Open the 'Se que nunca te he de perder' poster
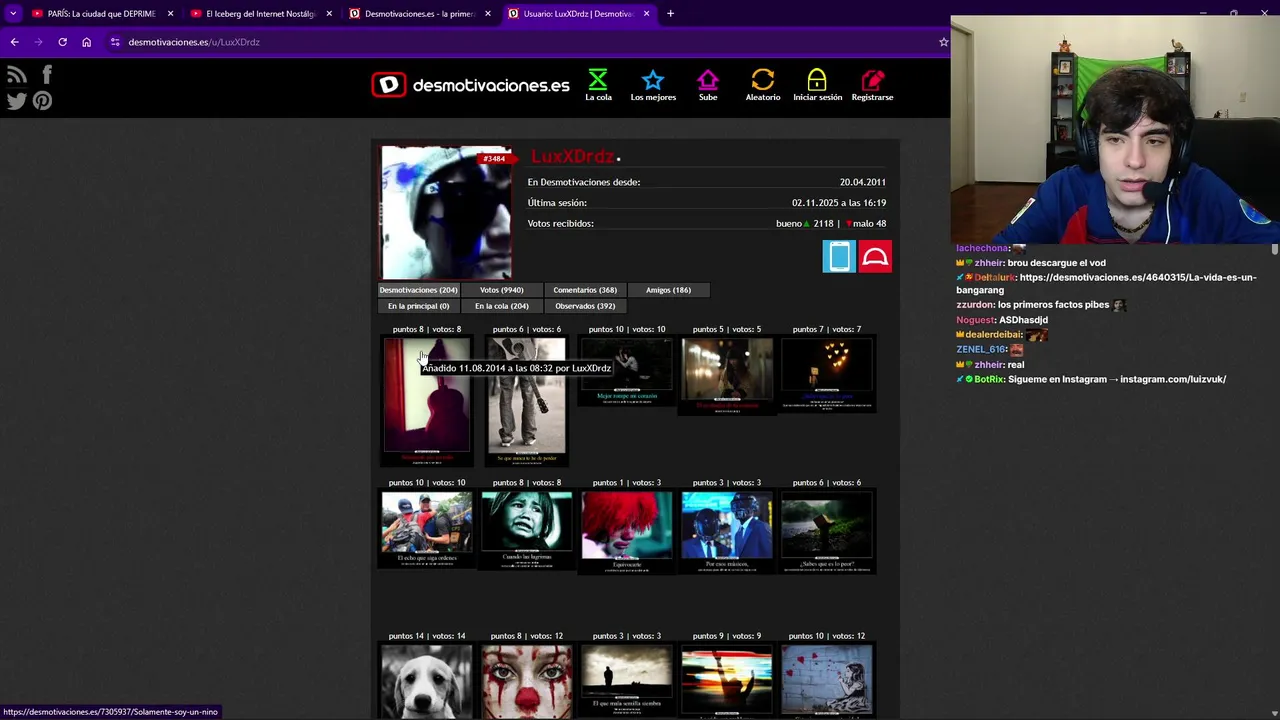The height and width of the screenshot is (720, 1280). click(526, 402)
